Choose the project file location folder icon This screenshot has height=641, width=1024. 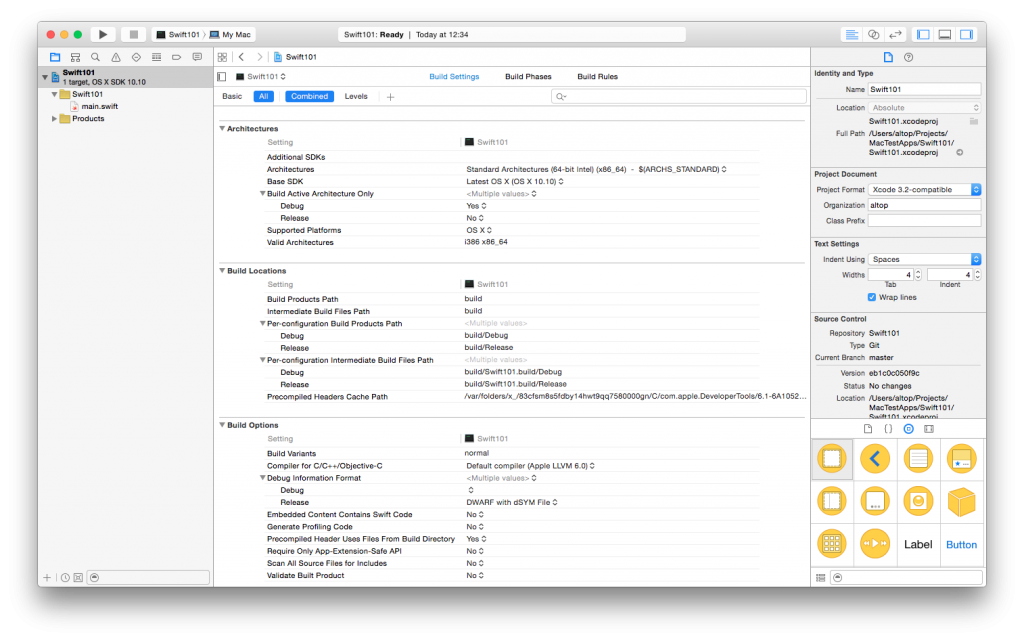[x=974, y=121]
